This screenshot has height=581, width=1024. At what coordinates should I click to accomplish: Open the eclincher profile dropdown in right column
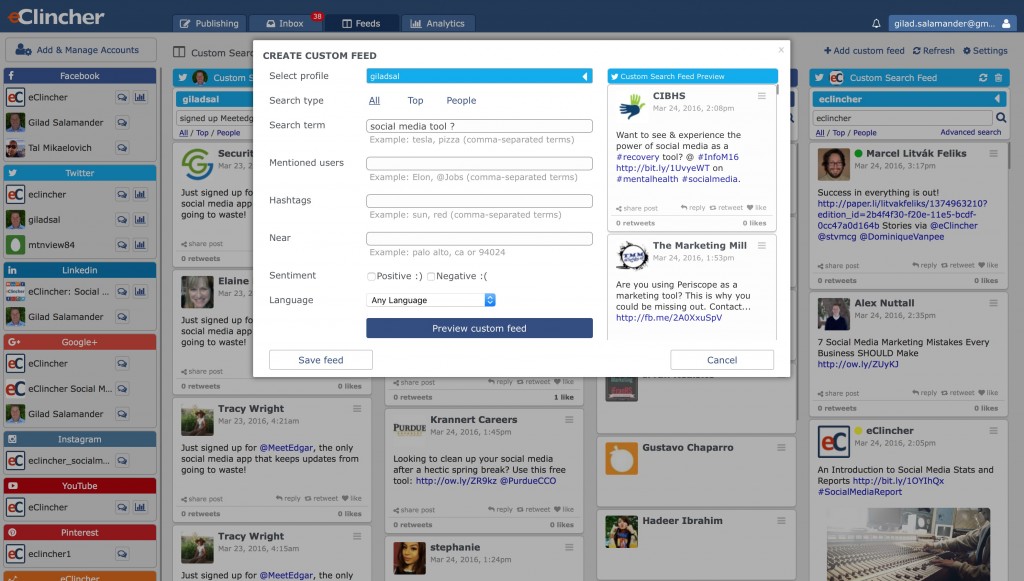909,99
